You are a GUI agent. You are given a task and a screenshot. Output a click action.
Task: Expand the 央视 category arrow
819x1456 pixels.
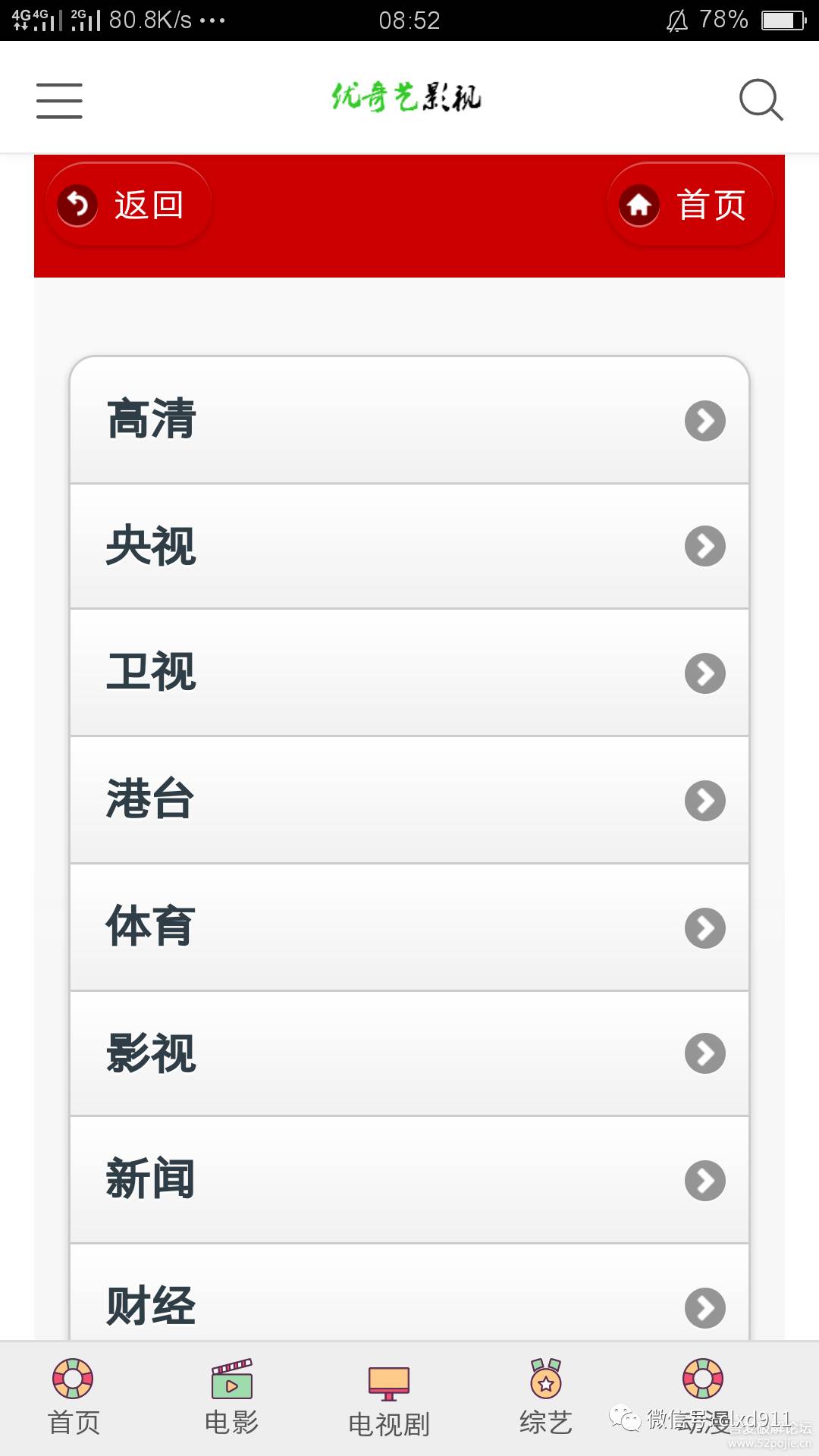704,546
